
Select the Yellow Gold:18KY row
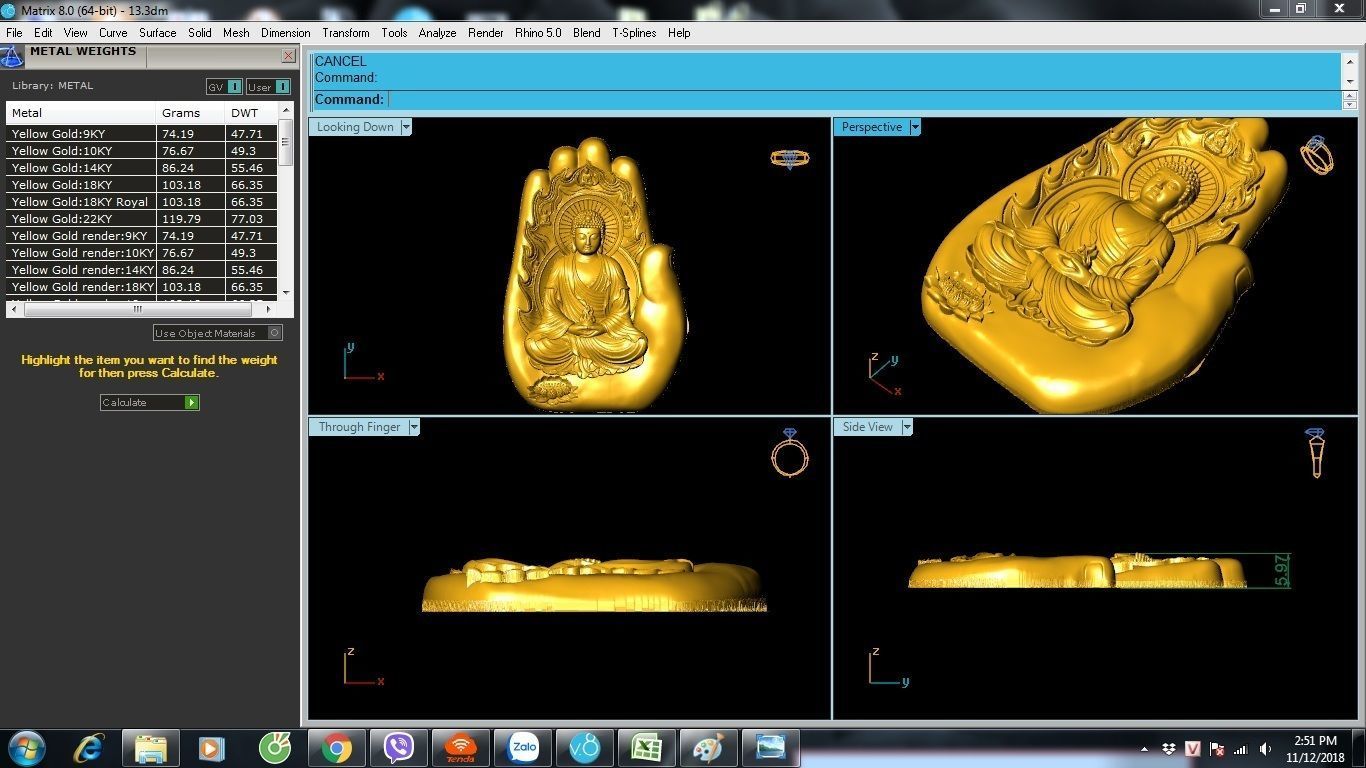(x=141, y=185)
